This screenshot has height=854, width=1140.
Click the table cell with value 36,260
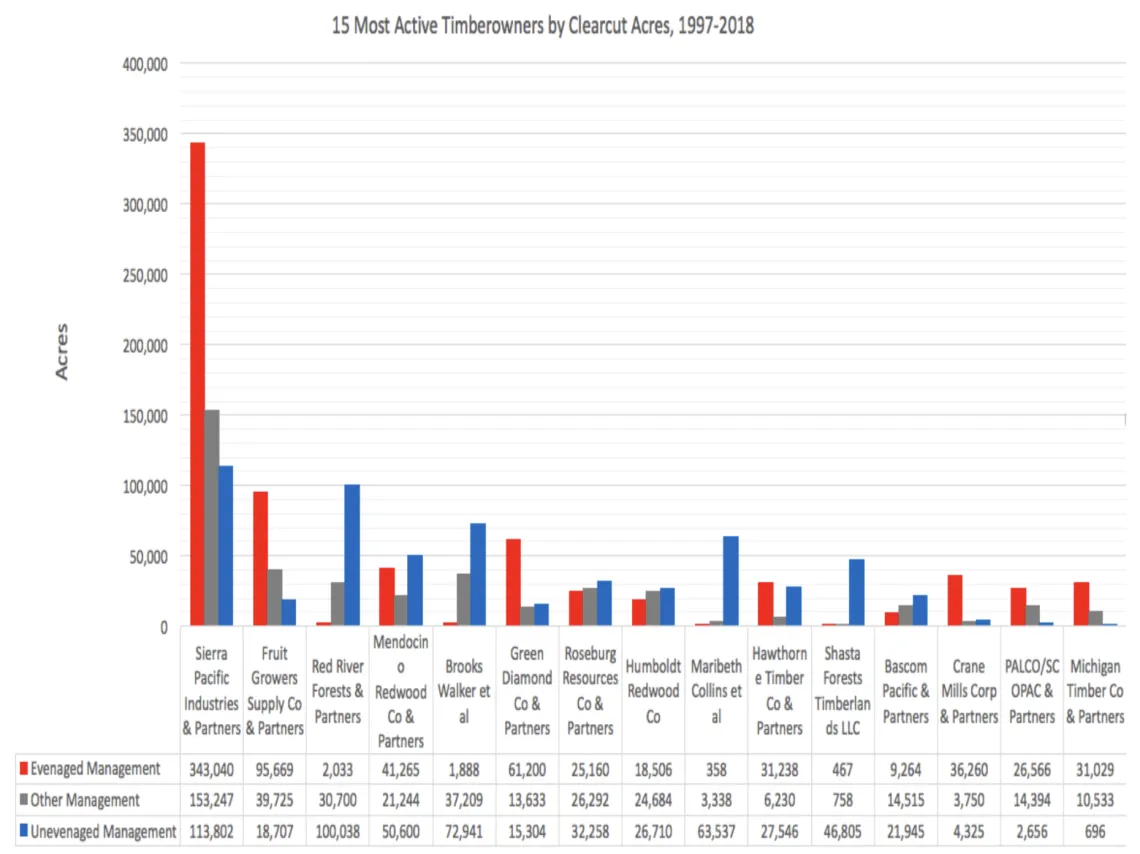(x=968, y=770)
